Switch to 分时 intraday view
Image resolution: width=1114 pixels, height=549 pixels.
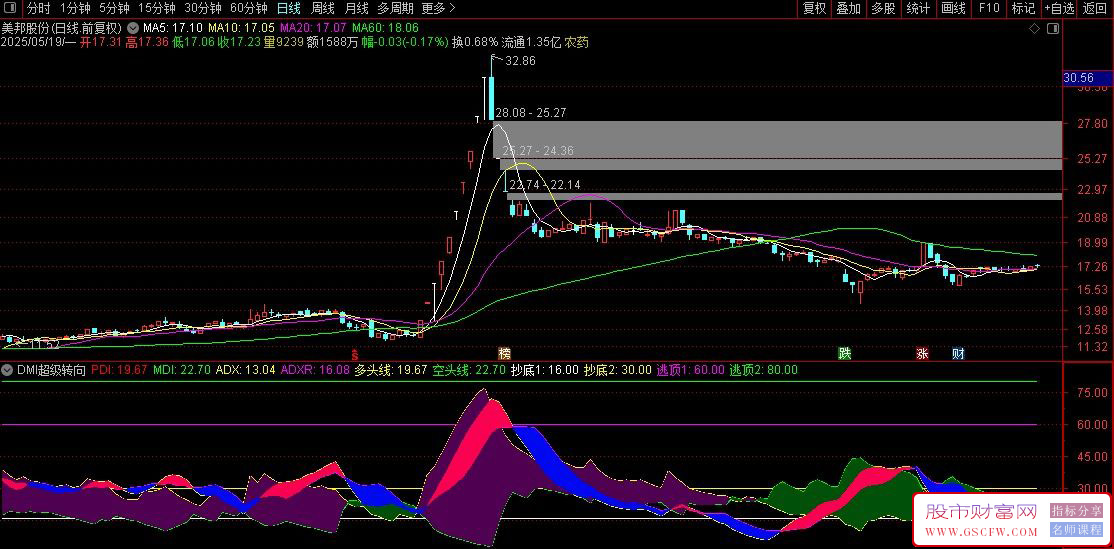click(38, 9)
